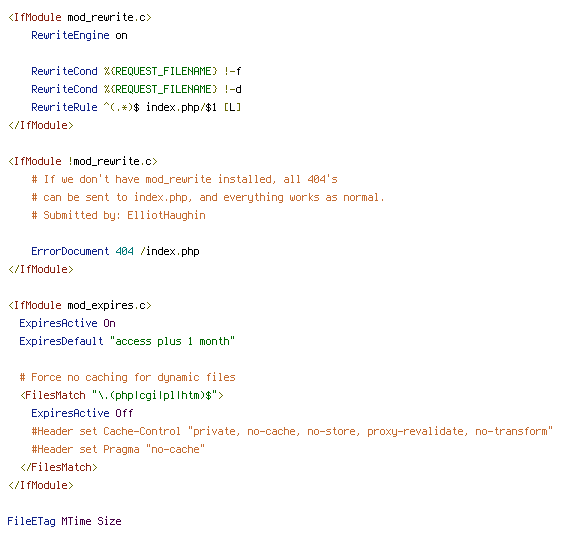
Task: Click the ErrorDocument directive
Action: (70, 251)
